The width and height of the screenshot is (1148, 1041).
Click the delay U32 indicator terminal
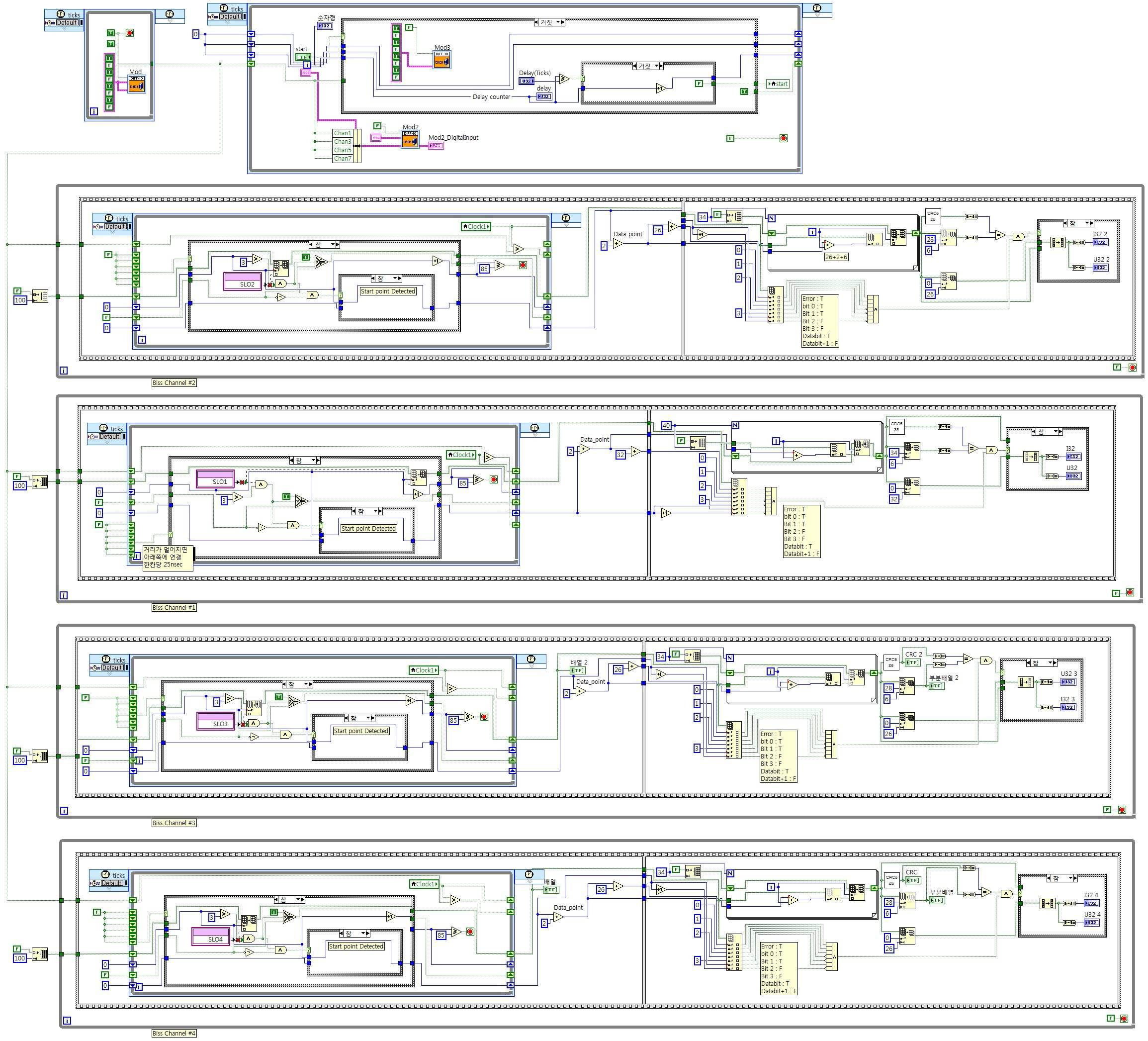[544, 97]
